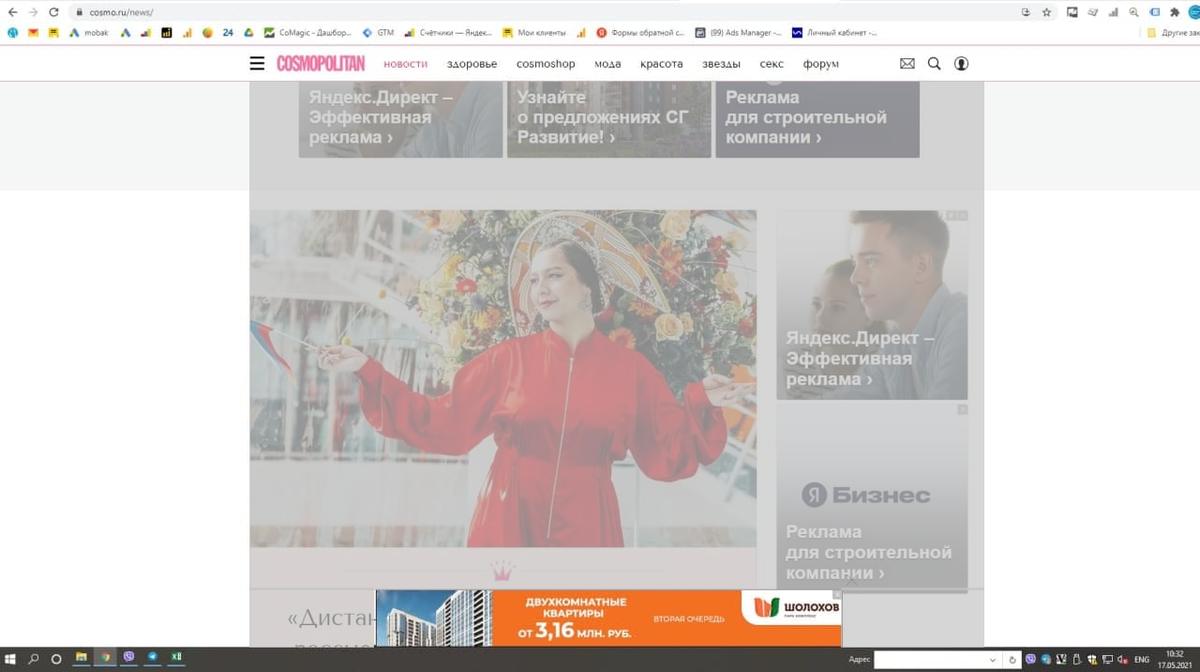1200x672 pixels.
Task: Open the user profile icon in header
Action: 961,64
